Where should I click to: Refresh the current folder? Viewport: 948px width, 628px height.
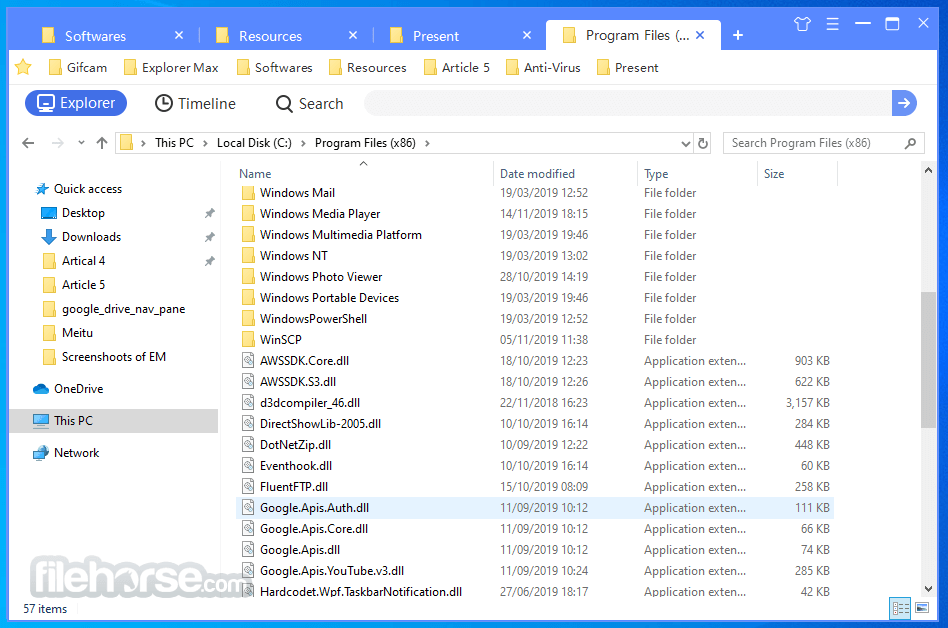703,144
